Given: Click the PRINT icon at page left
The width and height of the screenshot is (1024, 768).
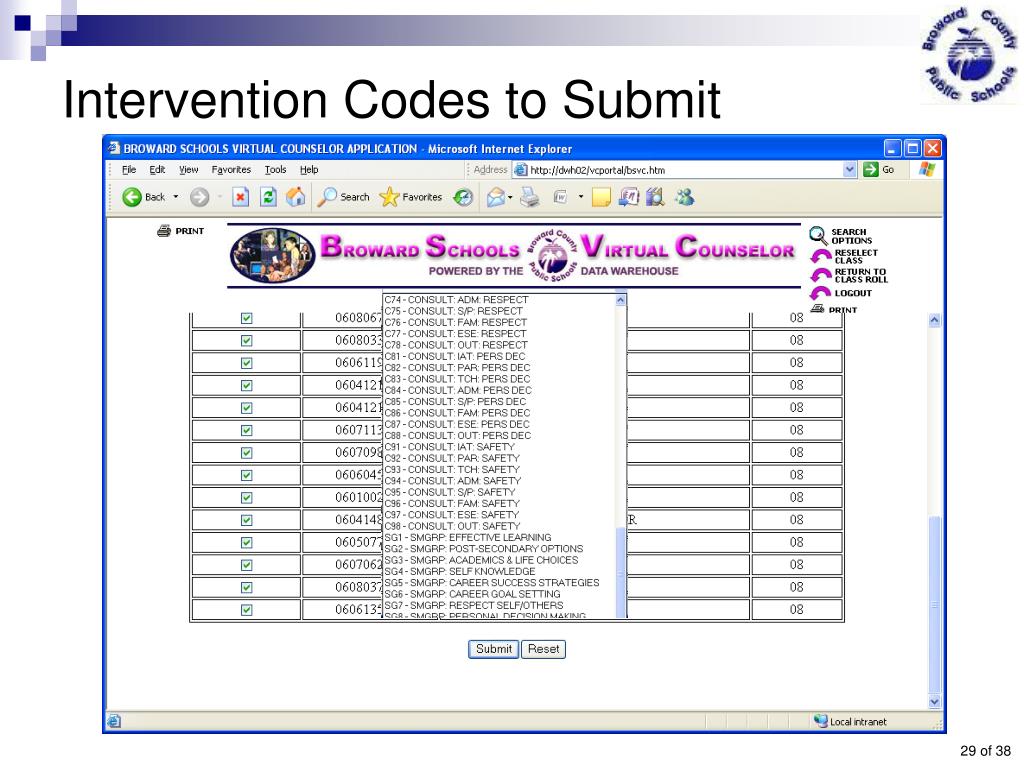Looking at the screenshot, I should pyautogui.click(x=164, y=231).
